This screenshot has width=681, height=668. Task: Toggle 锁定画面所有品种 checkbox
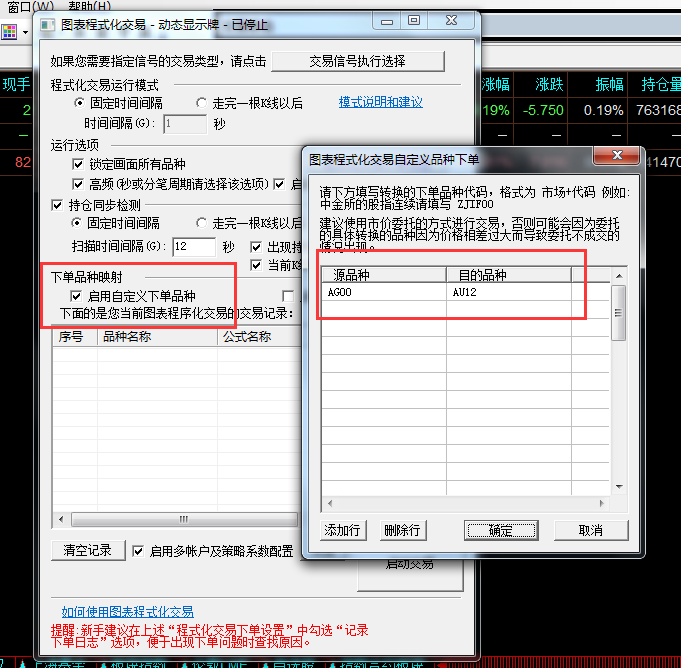pyautogui.click(x=80, y=164)
